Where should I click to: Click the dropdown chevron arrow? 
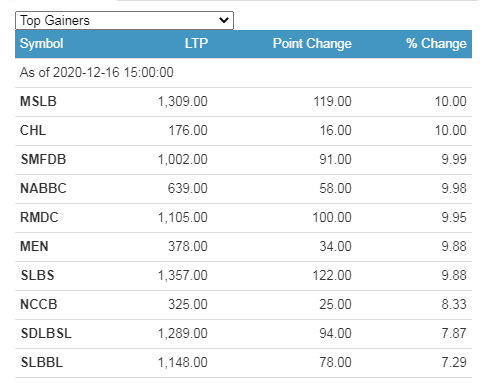pos(224,20)
